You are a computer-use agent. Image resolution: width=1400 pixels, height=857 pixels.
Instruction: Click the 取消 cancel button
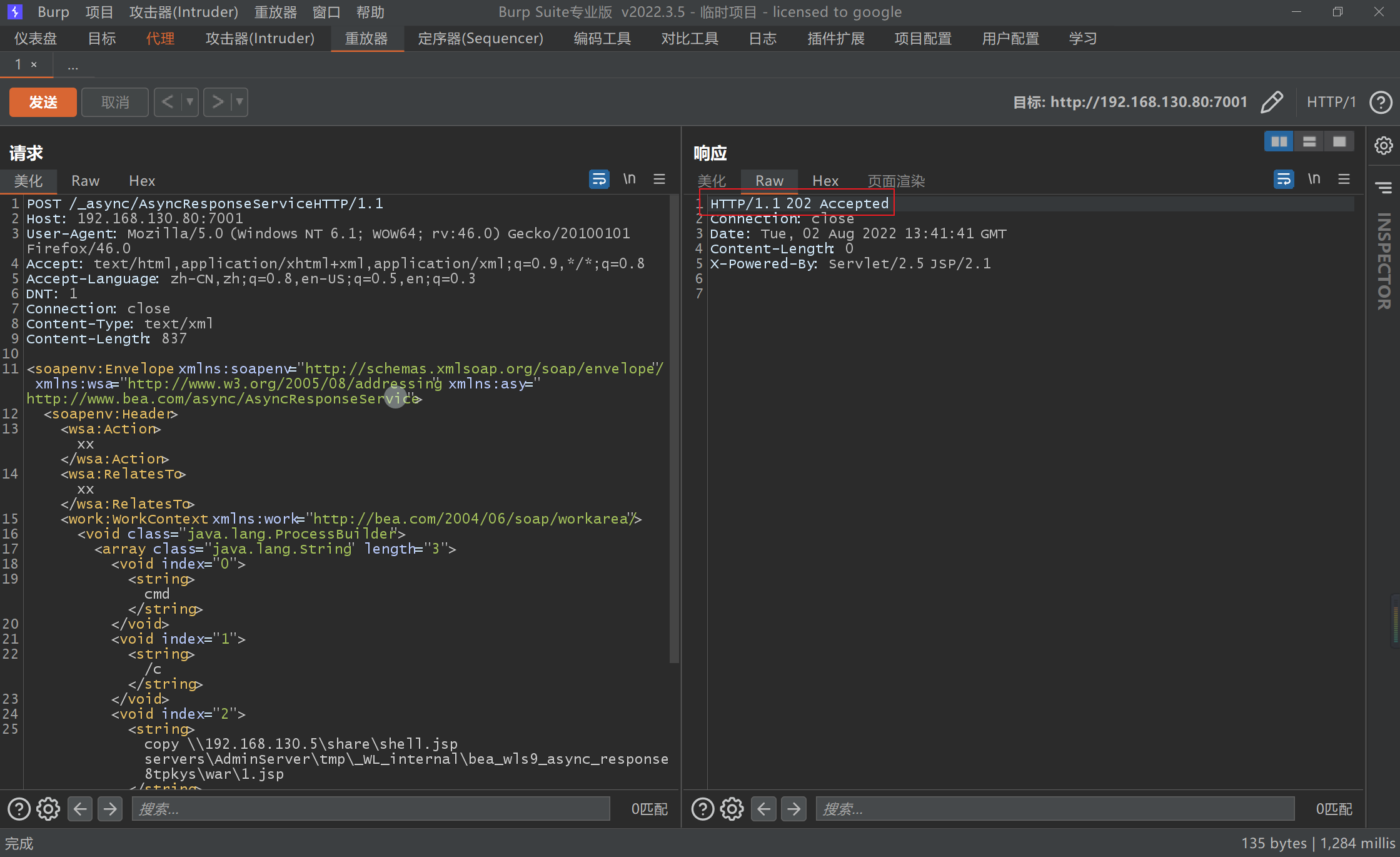pos(115,102)
